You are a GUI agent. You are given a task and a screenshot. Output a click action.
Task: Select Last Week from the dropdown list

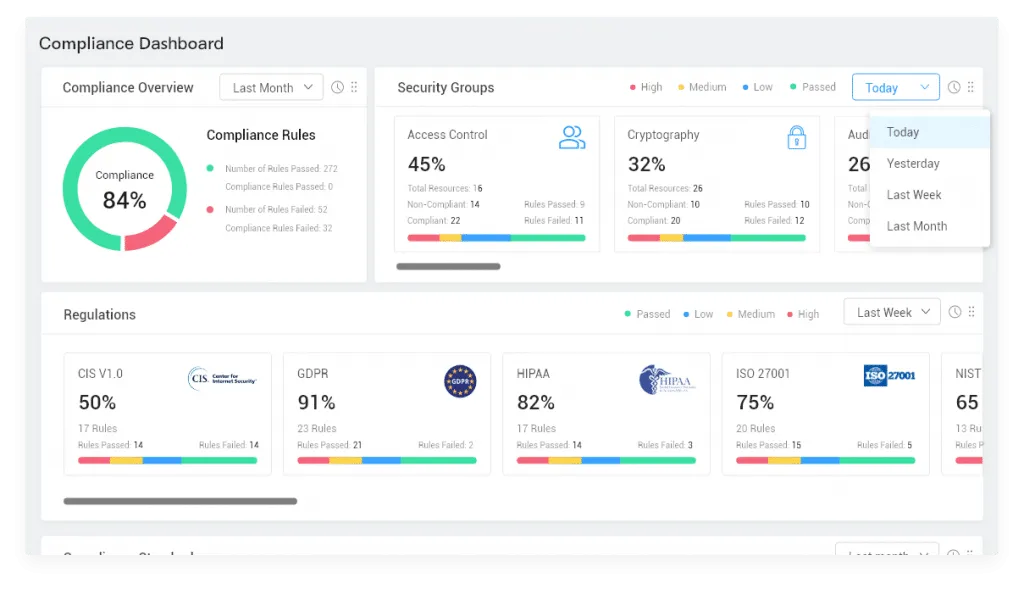coord(930,195)
